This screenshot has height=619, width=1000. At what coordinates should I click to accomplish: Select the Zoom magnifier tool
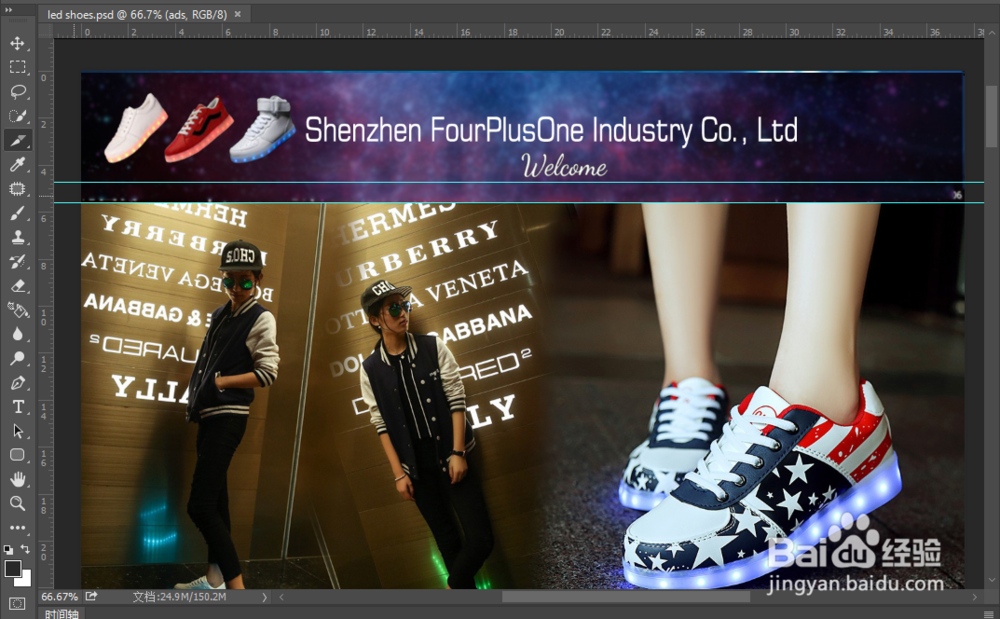tap(17, 504)
